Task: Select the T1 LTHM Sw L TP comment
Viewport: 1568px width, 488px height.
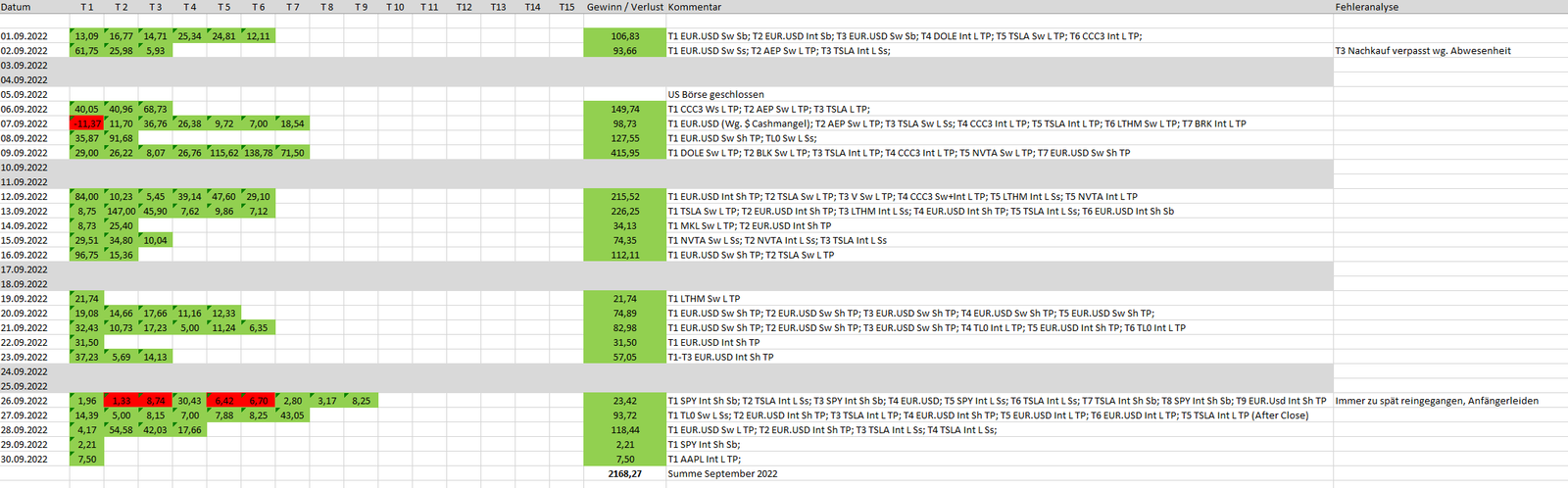Action: click(704, 299)
